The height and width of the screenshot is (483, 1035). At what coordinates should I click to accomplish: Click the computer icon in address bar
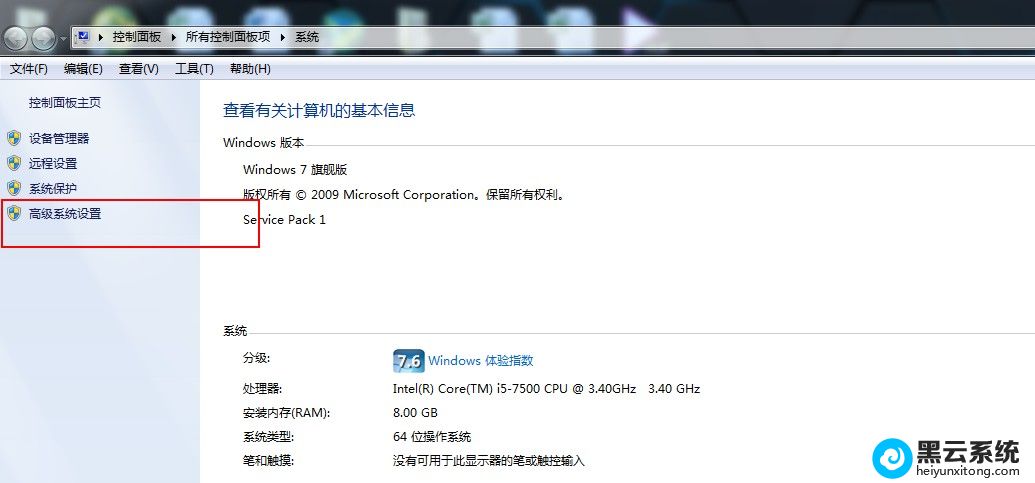(x=83, y=37)
